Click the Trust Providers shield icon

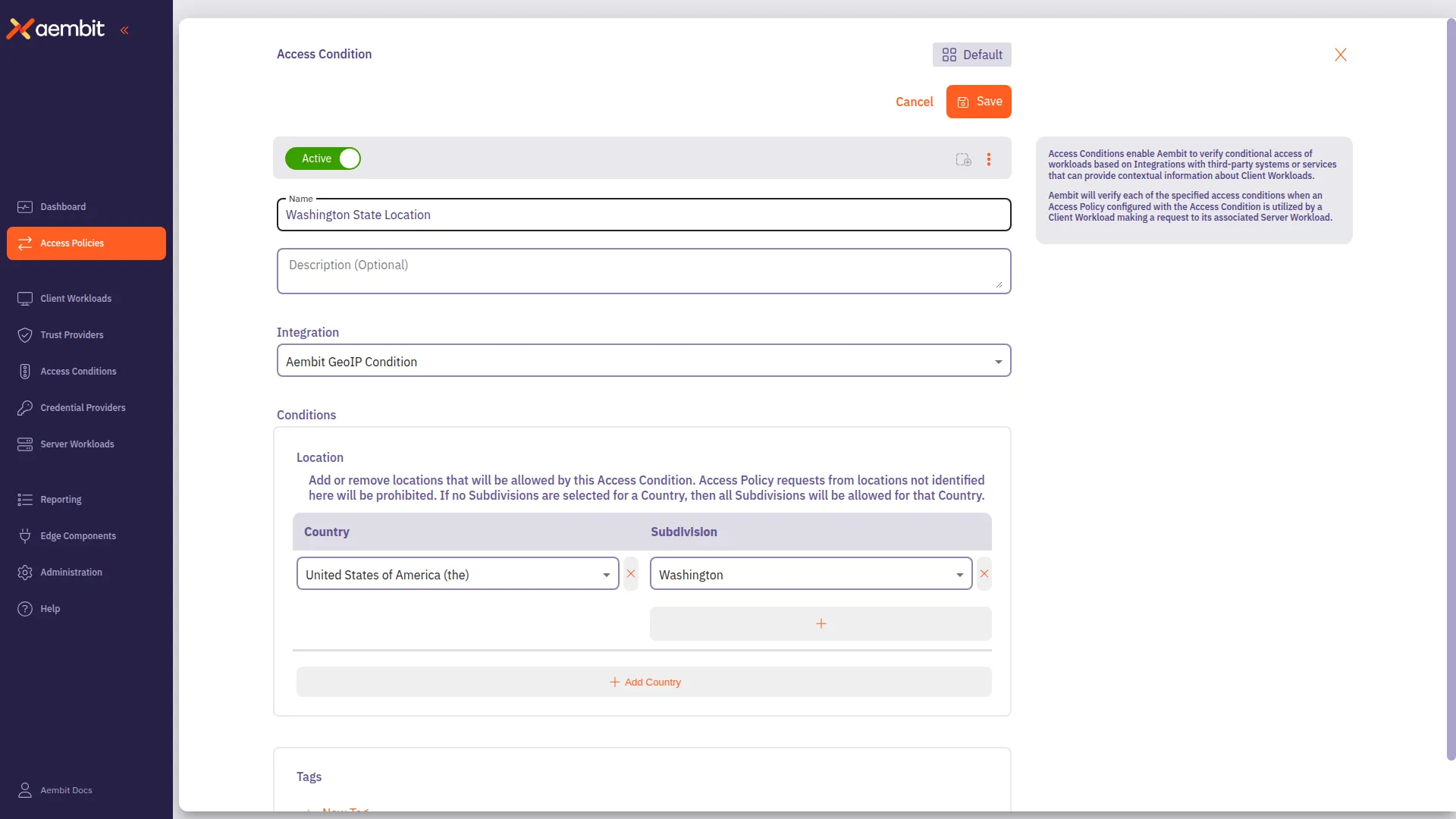25,335
